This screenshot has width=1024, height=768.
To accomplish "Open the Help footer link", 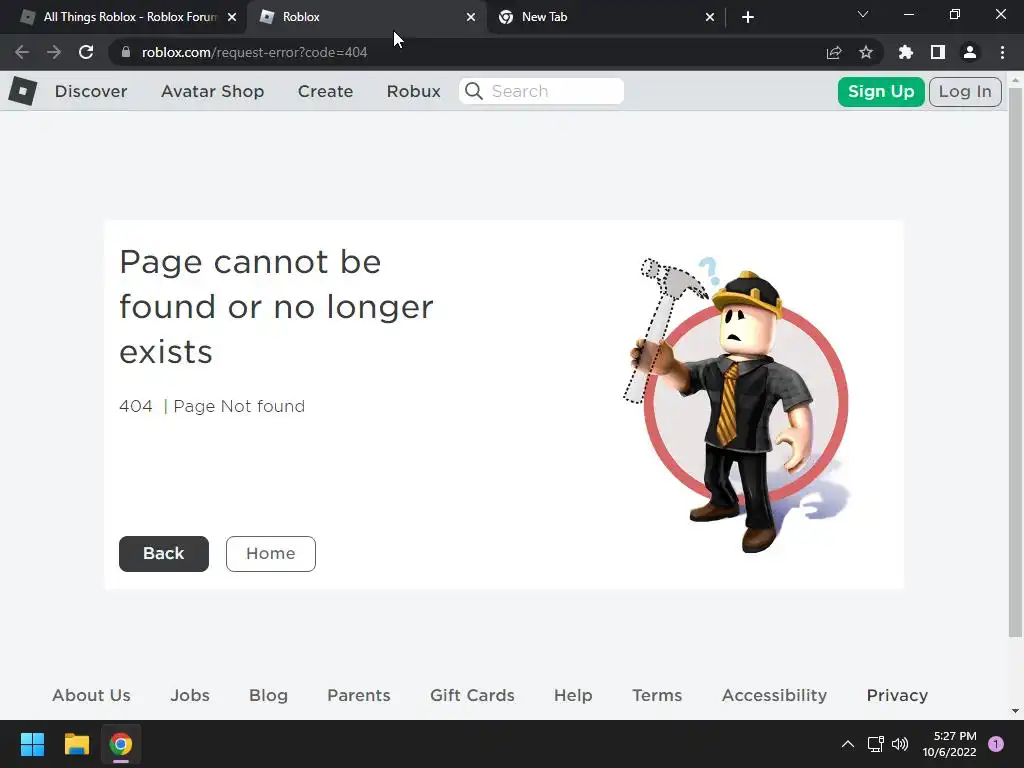I will 573,696.
